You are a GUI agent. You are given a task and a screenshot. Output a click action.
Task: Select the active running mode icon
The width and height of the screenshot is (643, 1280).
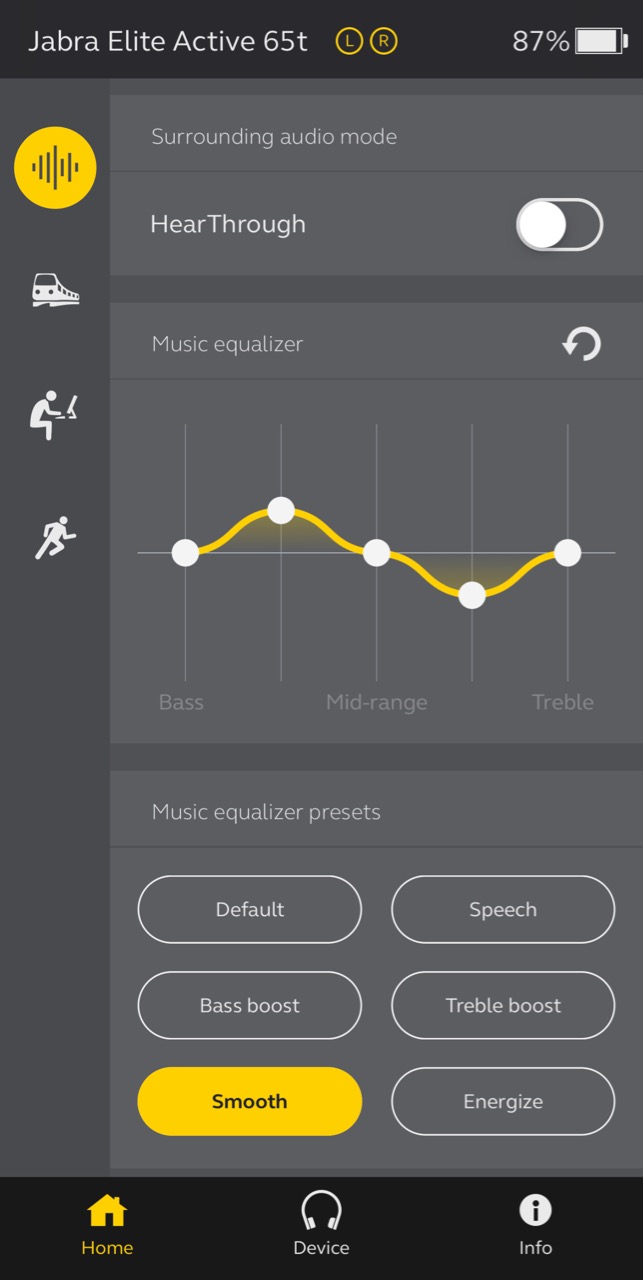pyautogui.click(x=55, y=538)
